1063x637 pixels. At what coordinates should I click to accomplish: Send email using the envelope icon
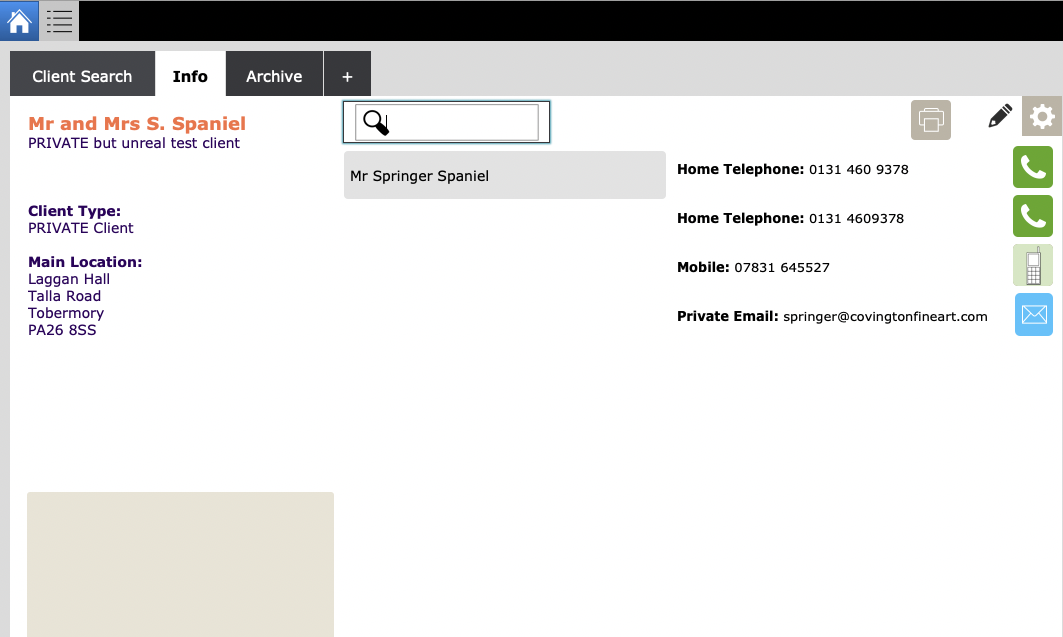1033,315
